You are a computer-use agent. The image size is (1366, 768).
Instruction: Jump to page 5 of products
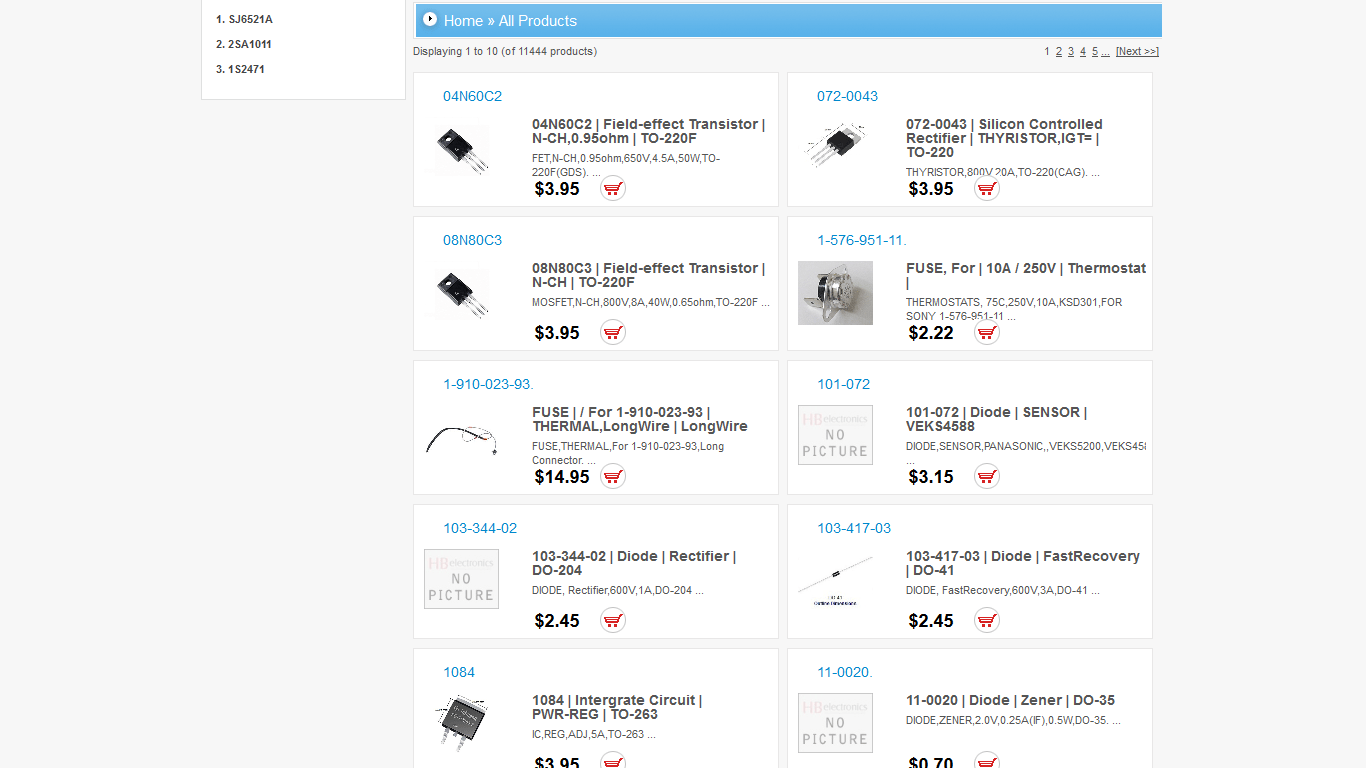pos(1095,51)
